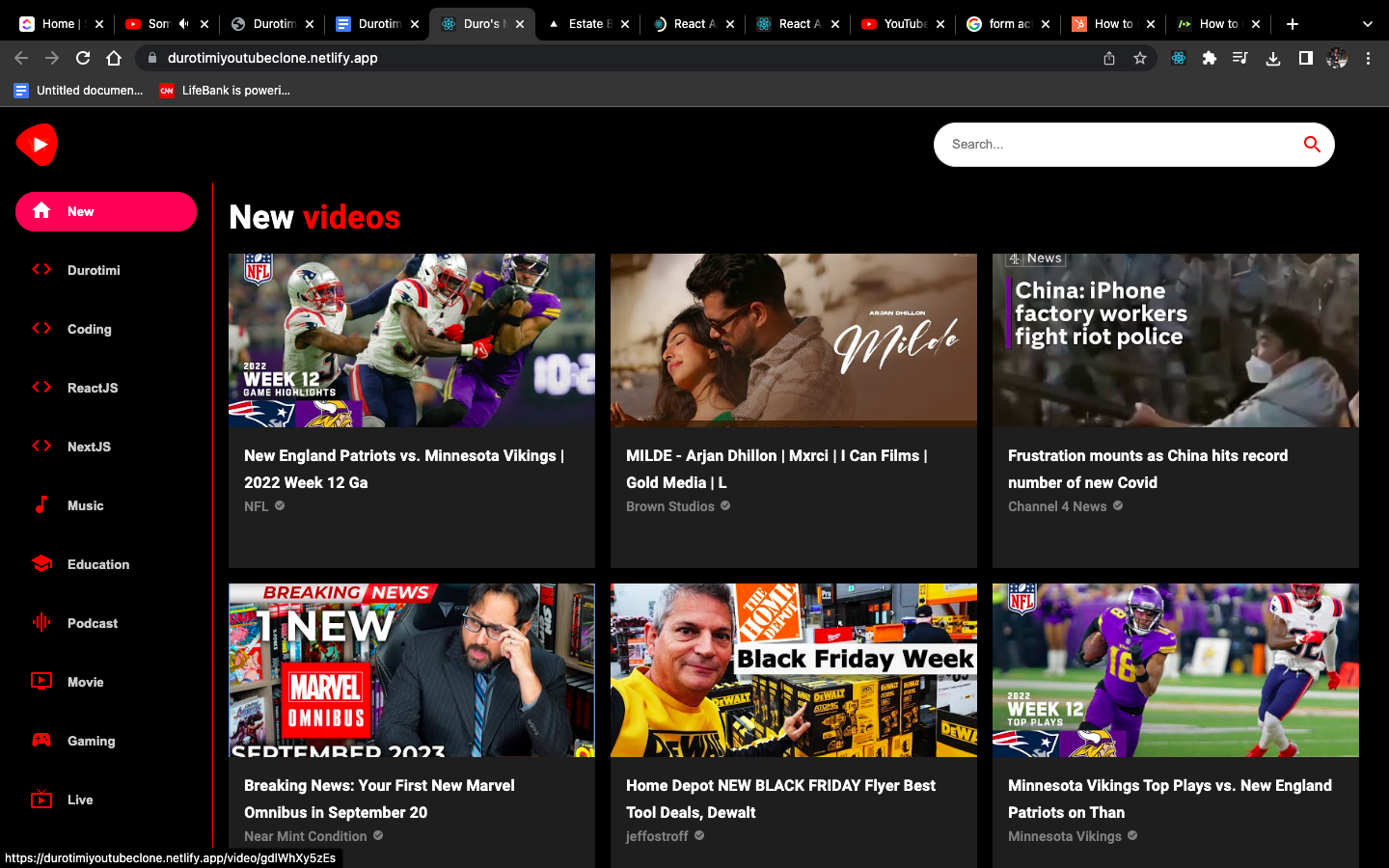The height and width of the screenshot is (868, 1389).
Task: Open the browser downloads icon
Action: 1273,58
